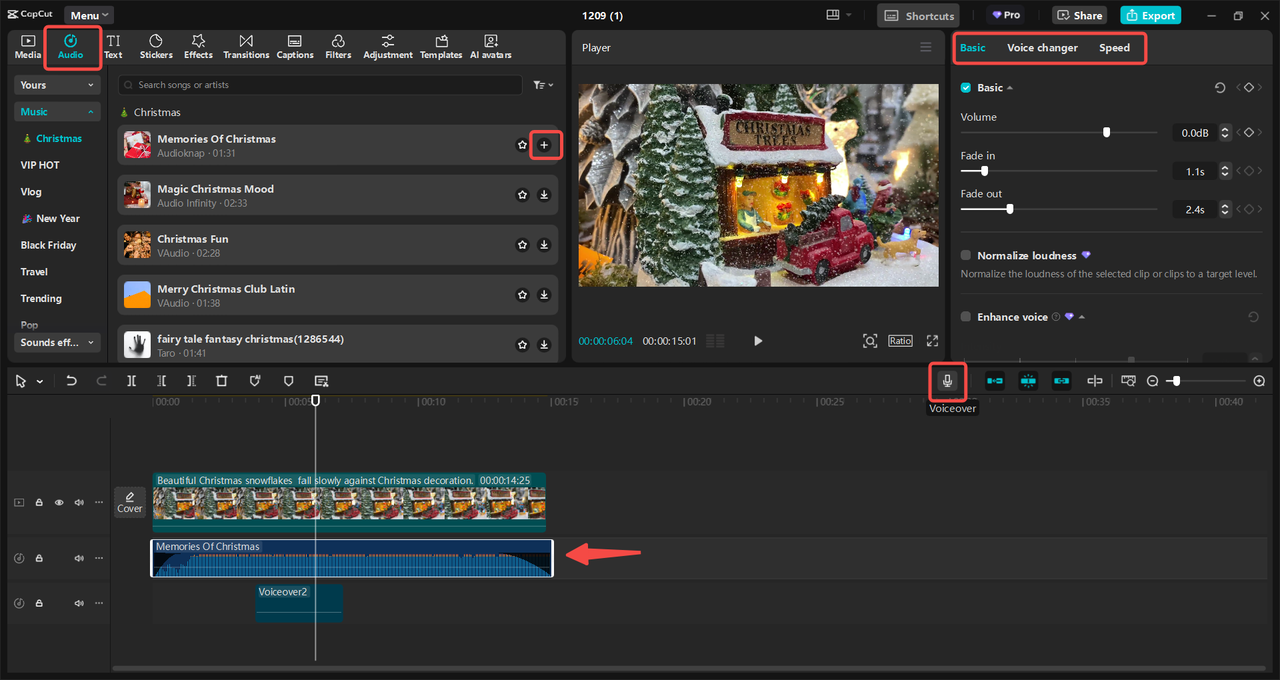
Task: Toggle the linkage button in timeline toolbar
Action: point(1061,381)
